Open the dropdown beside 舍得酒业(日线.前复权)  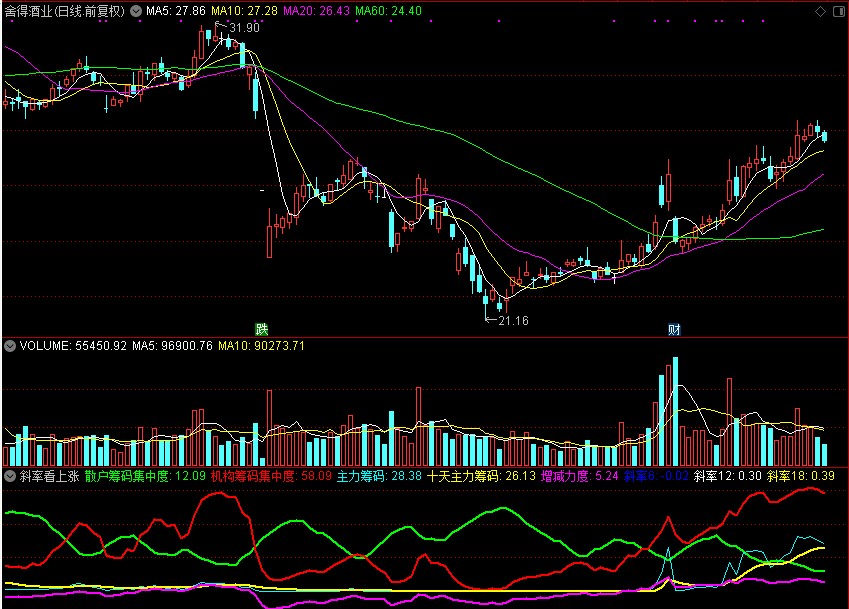click(x=136, y=11)
